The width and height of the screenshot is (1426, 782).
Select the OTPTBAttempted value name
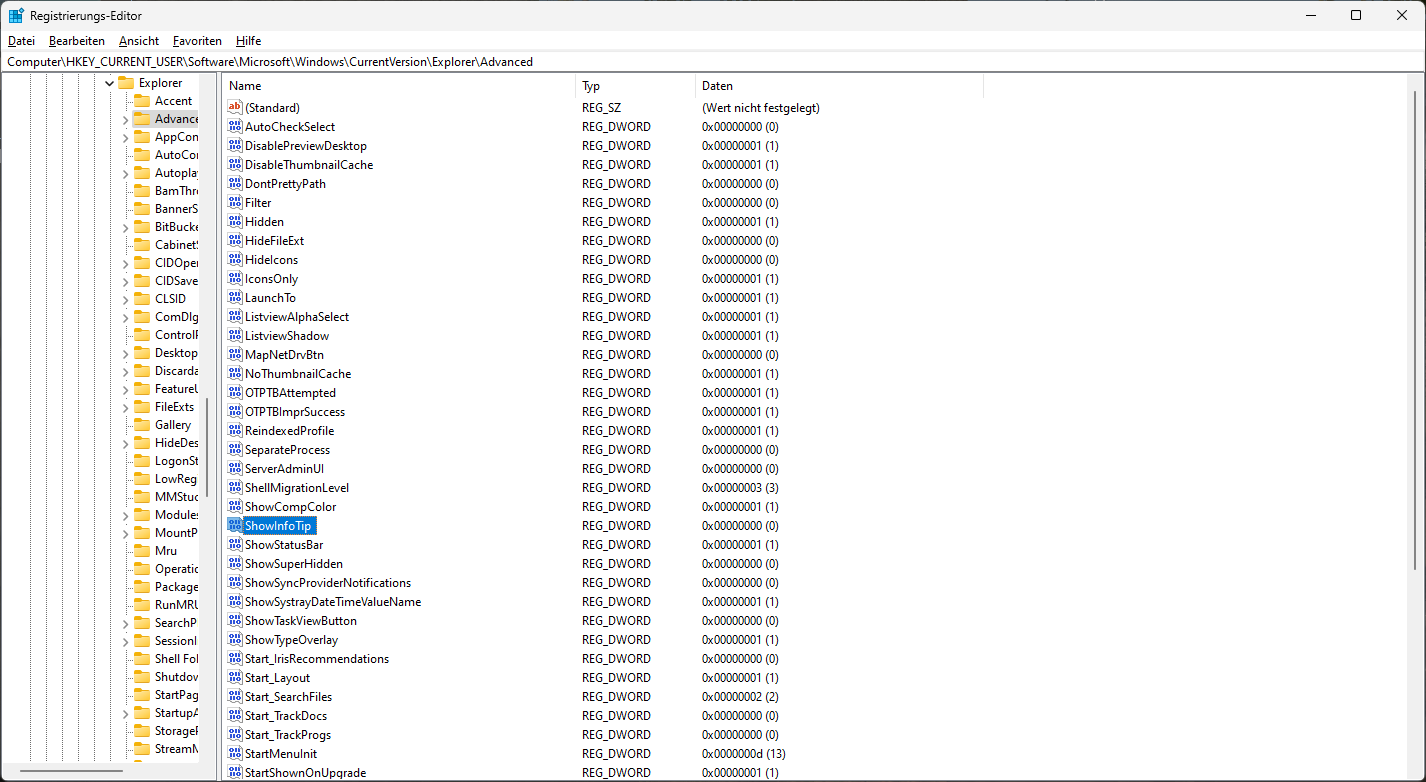point(290,392)
